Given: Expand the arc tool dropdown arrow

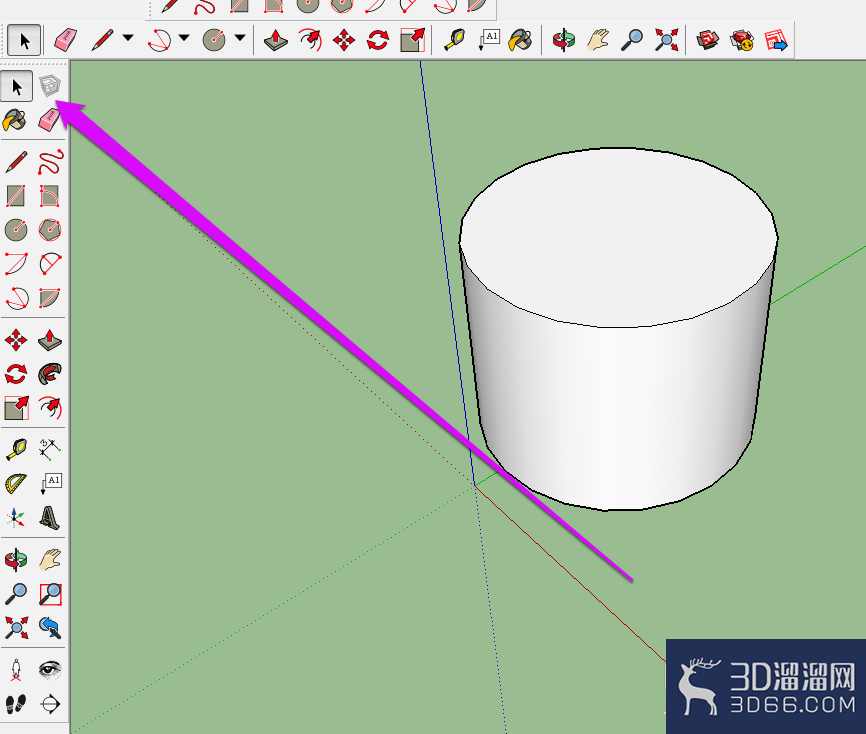Looking at the screenshot, I should pos(184,38).
